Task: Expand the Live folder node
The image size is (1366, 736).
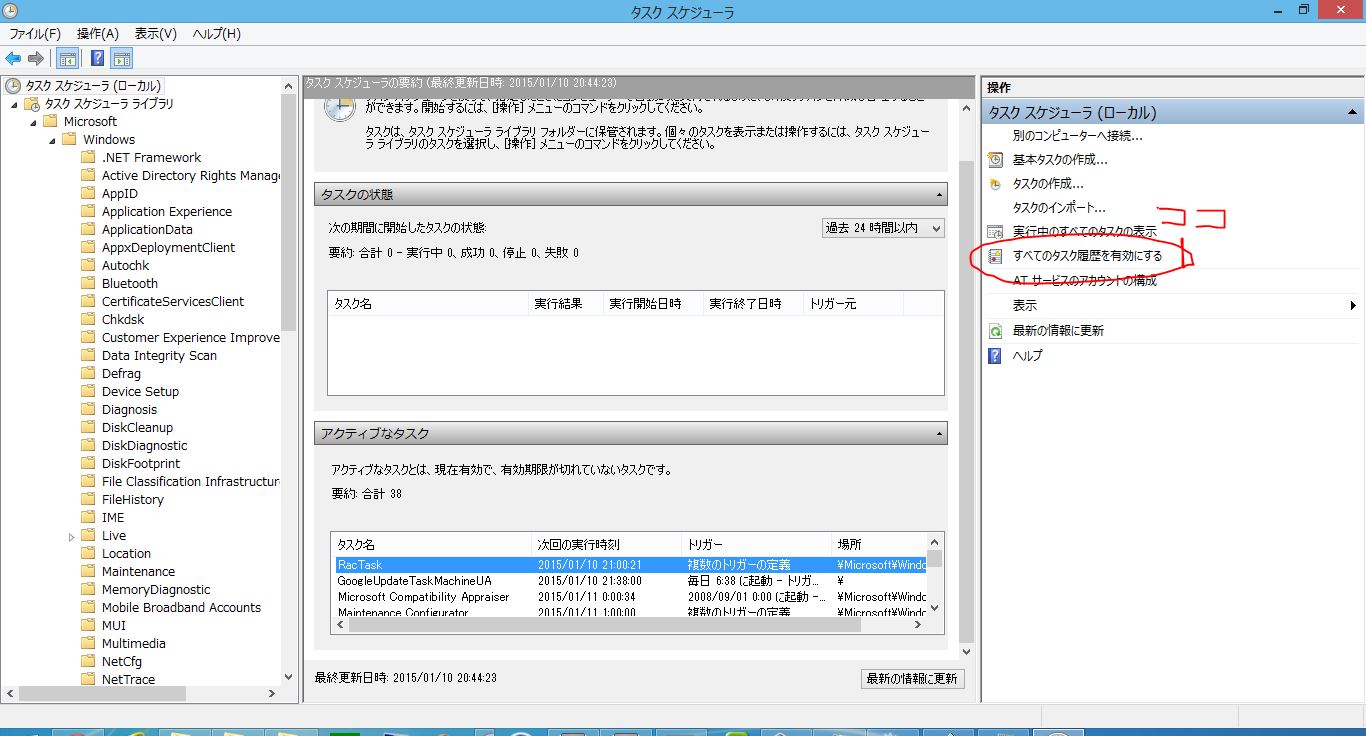Action: pos(72,536)
